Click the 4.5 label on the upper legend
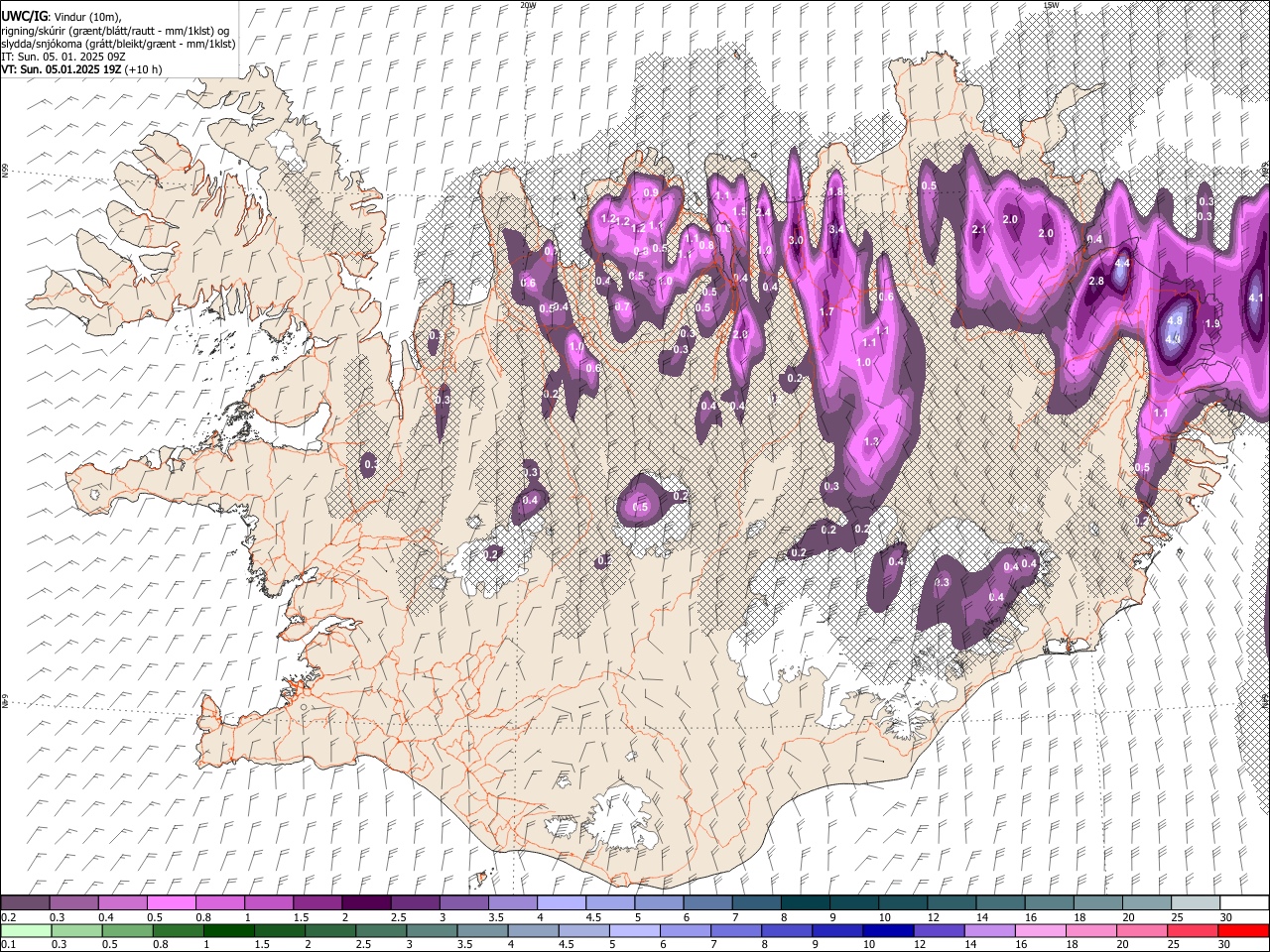Image resolution: width=1270 pixels, height=952 pixels. click(x=593, y=918)
